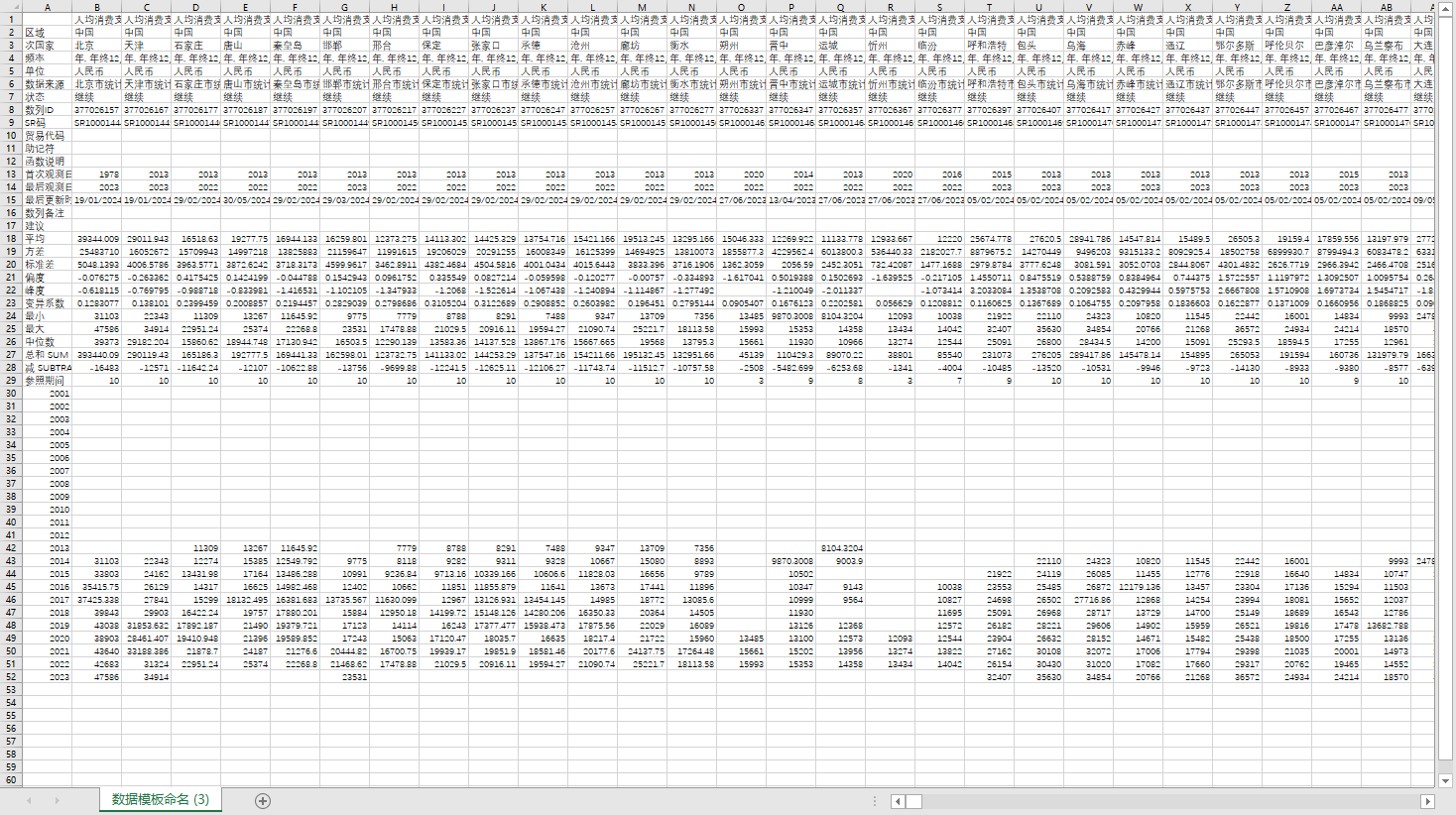The height and width of the screenshot is (815, 1456).
Task: Select the 区域 label cell
Action: [x=47, y=33]
